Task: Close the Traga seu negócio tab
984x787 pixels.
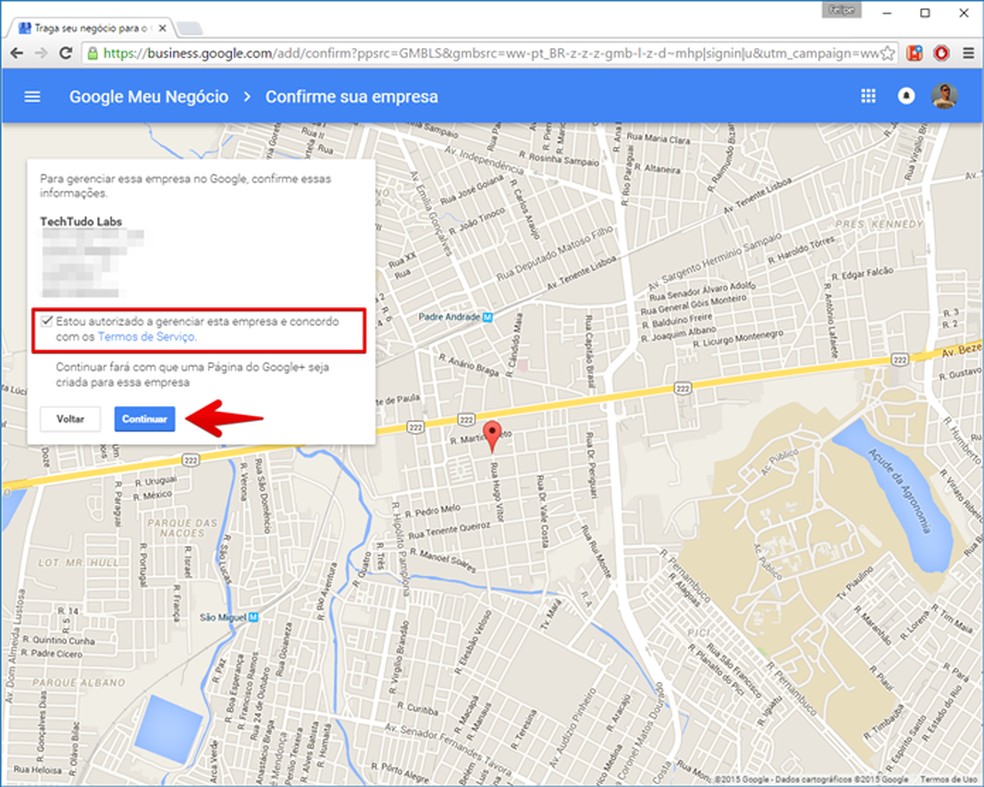Action: pos(163,28)
